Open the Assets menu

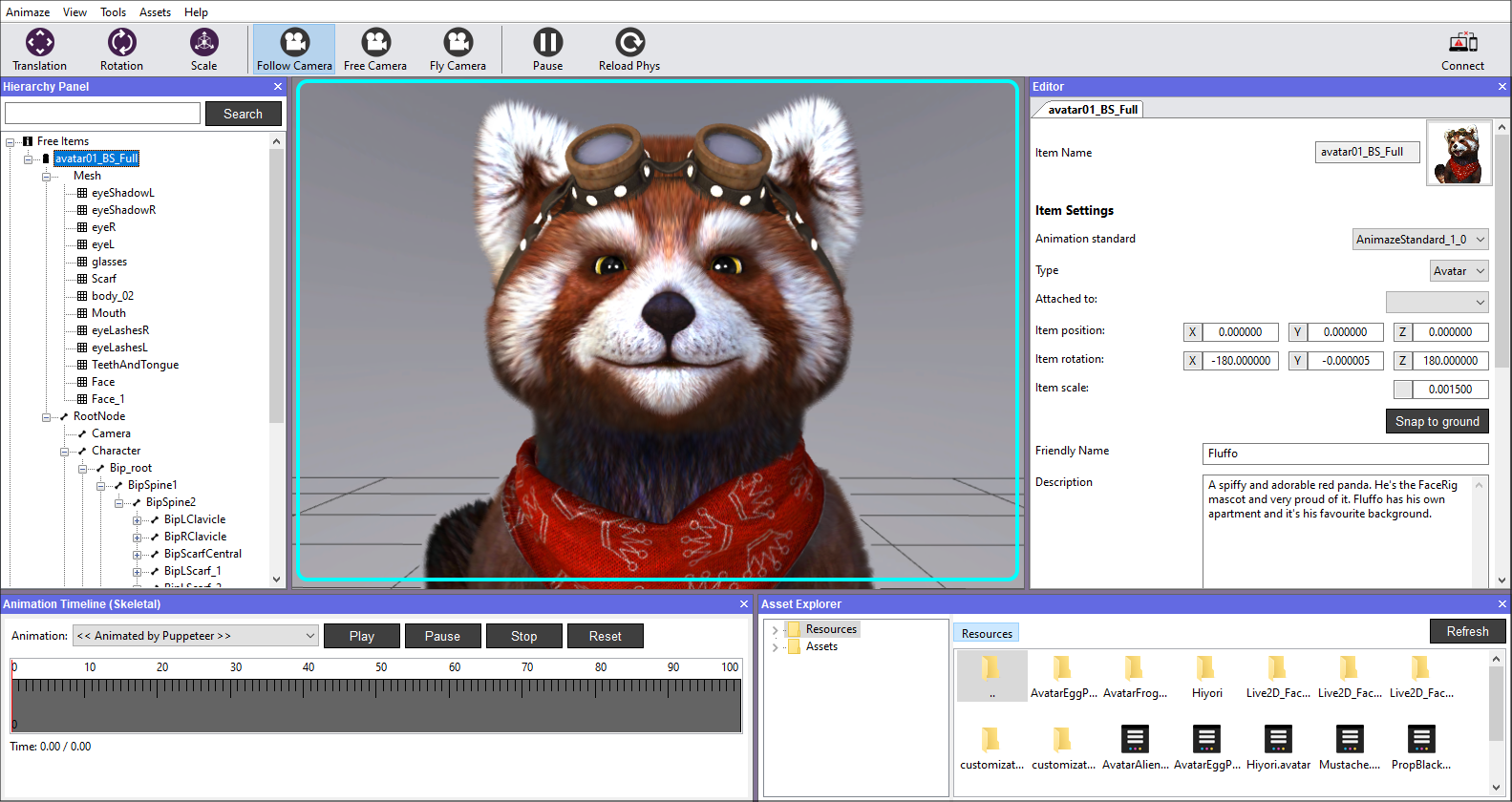pyautogui.click(x=155, y=12)
